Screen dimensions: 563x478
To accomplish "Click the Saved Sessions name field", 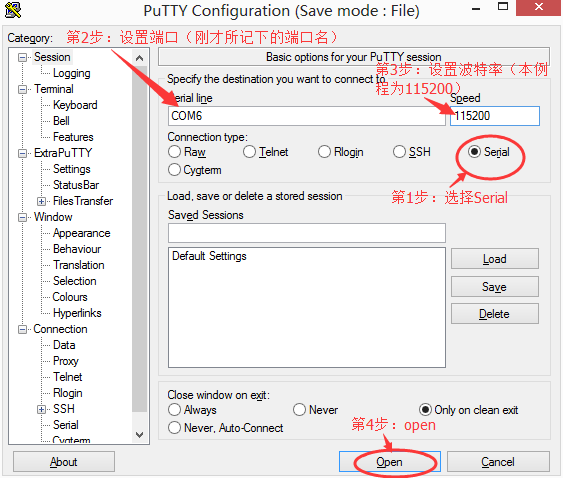I will pyautogui.click(x=307, y=233).
